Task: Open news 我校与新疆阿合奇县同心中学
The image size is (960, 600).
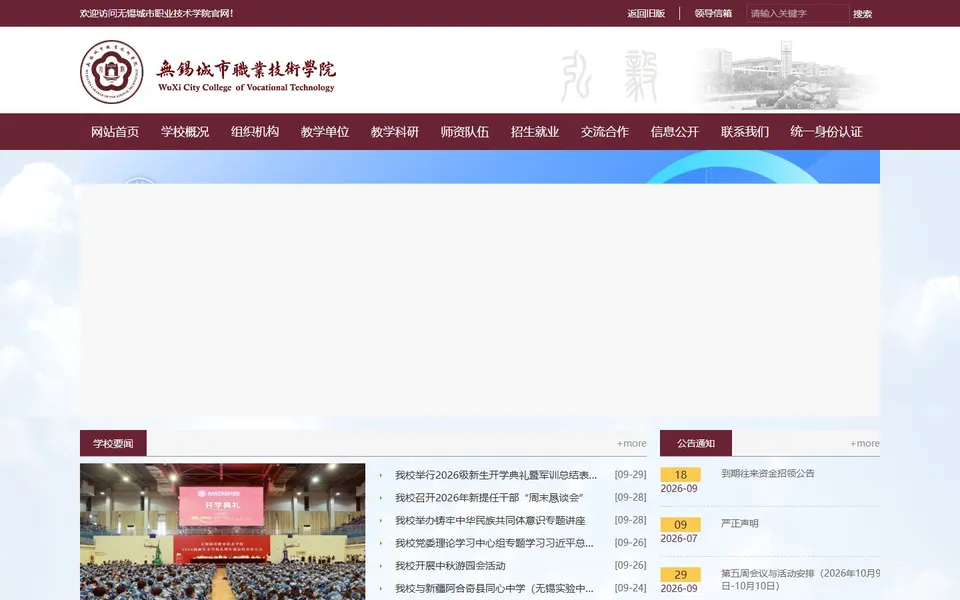Action: (493, 588)
